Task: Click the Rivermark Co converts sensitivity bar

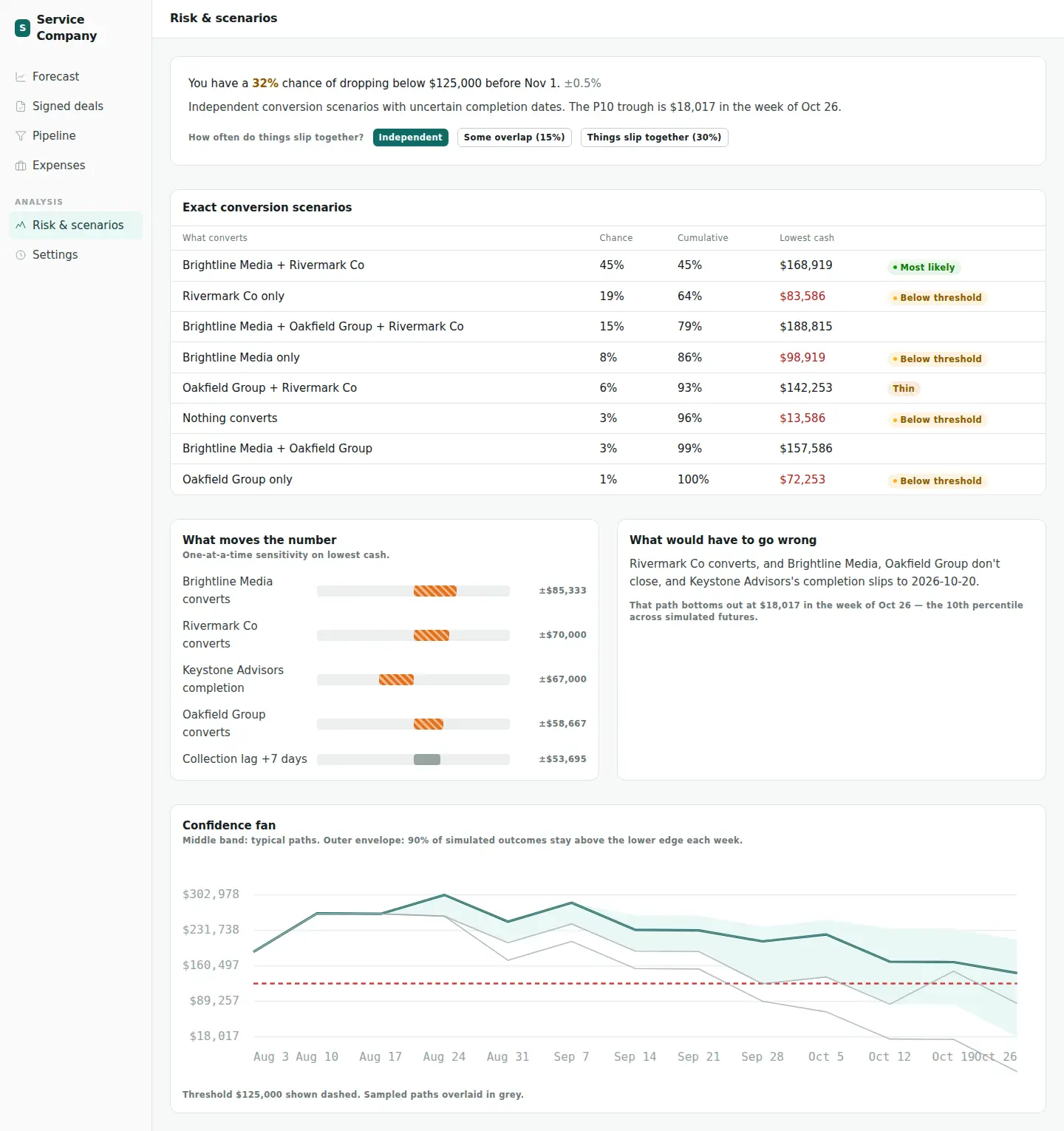Action: (x=432, y=635)
